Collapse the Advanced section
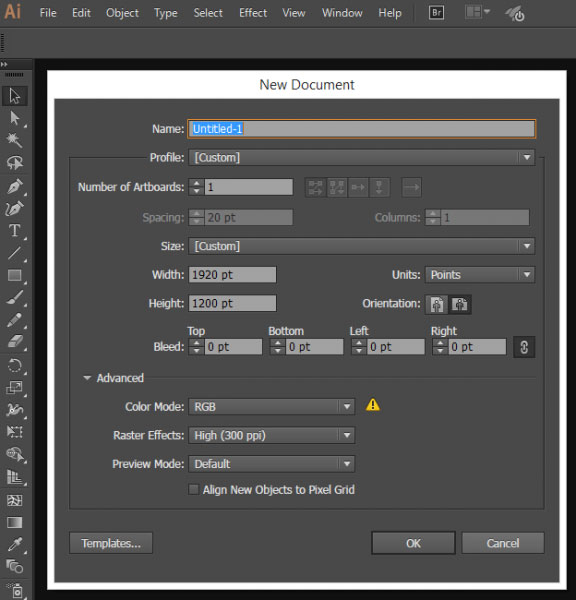The image size is (576, 600). (x=87, y=378)
